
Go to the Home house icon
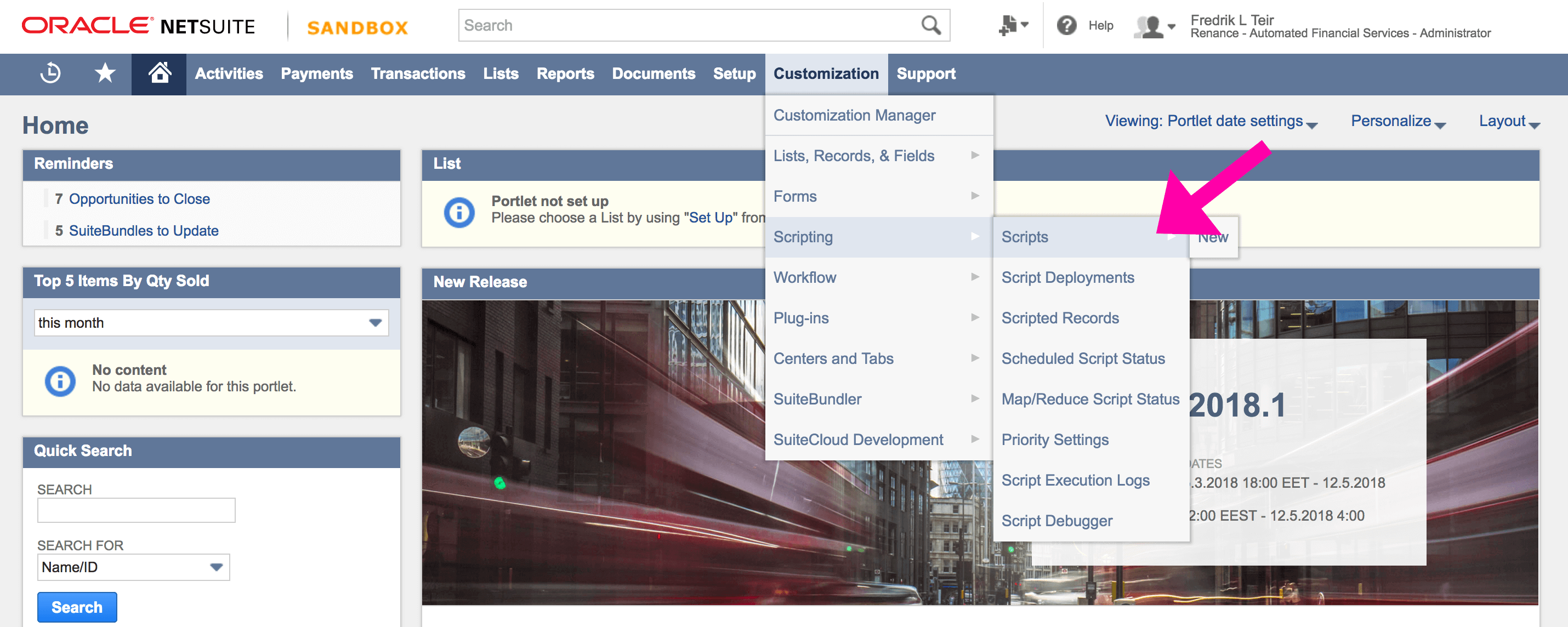(x=160, y=73)
